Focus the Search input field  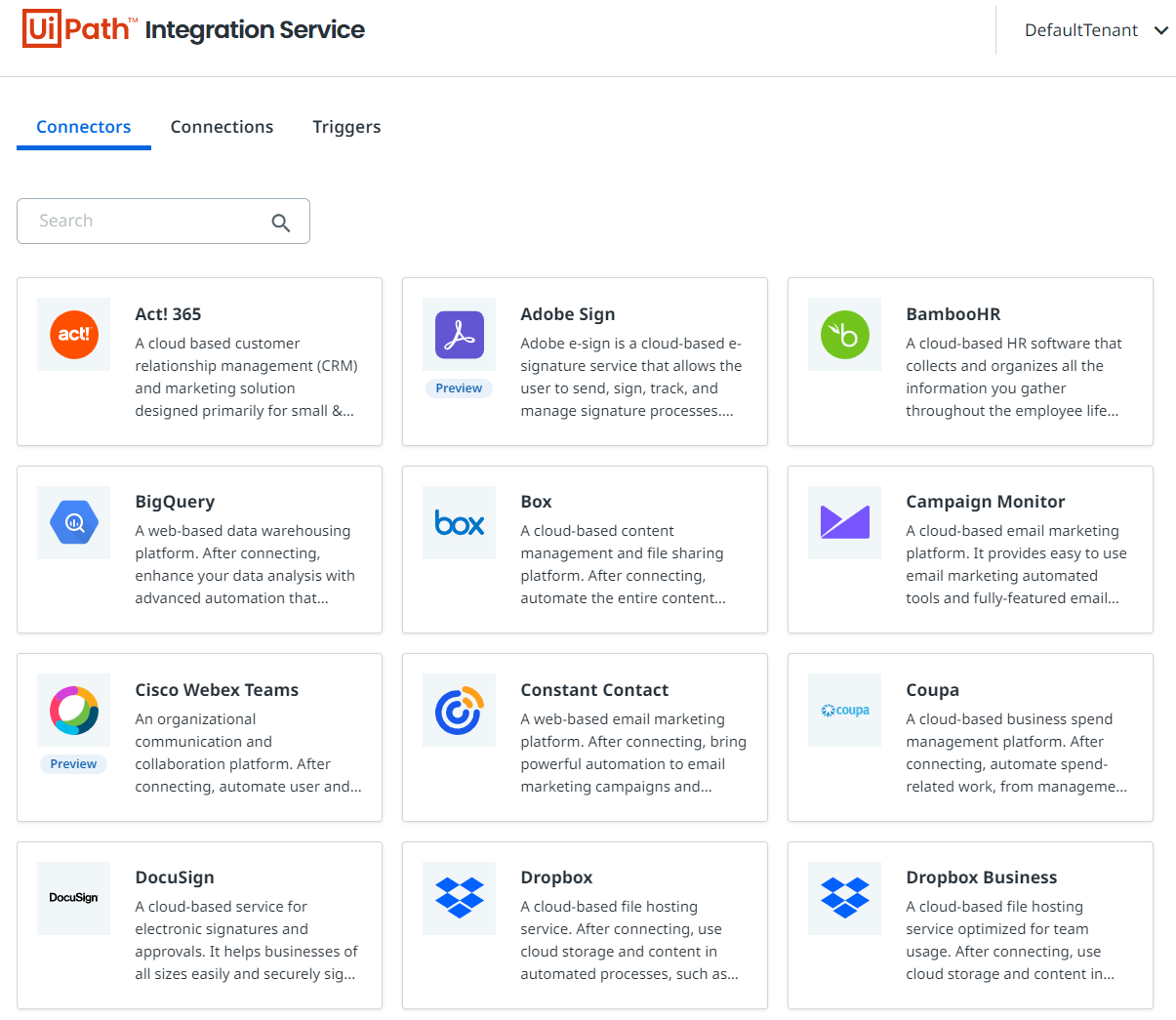click(163, 222)
